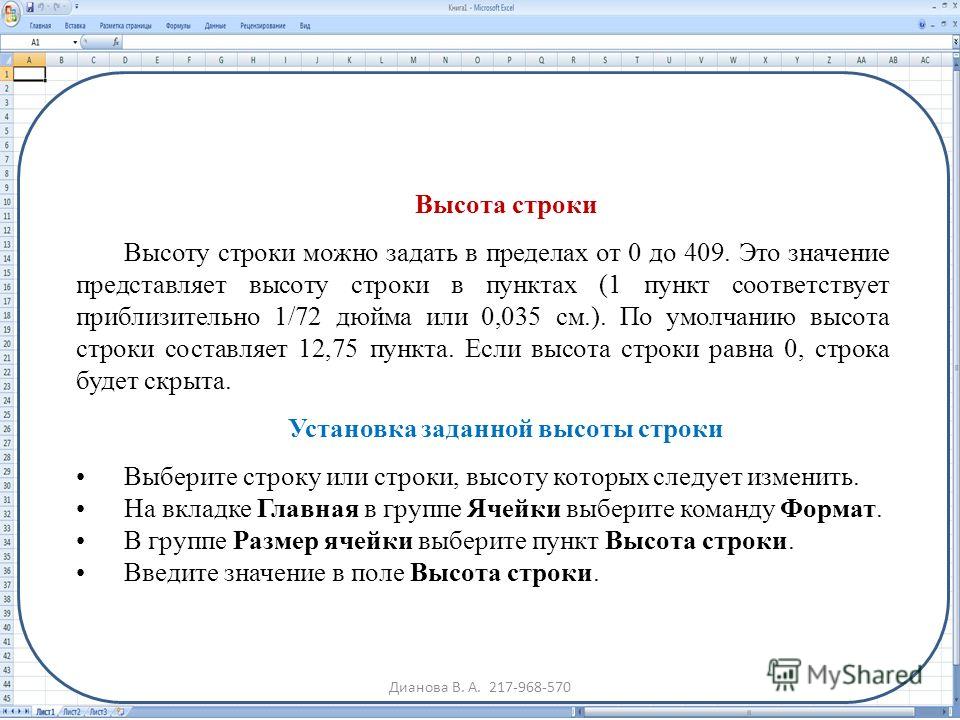Click footer text 'Дианова В. А. 217-968-570'
Viewport: 960px width, 720px height.
(x=479, y=687)
